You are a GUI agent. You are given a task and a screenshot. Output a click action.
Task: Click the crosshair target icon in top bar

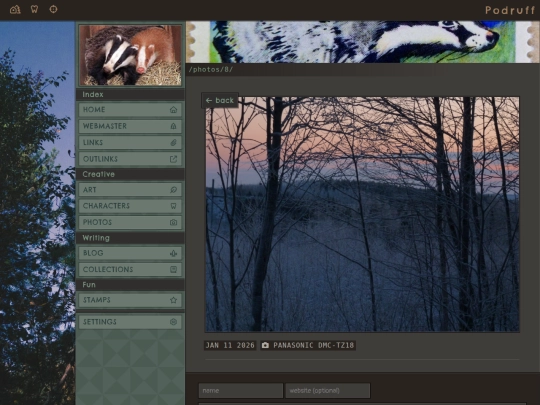(x=53, y=9)
